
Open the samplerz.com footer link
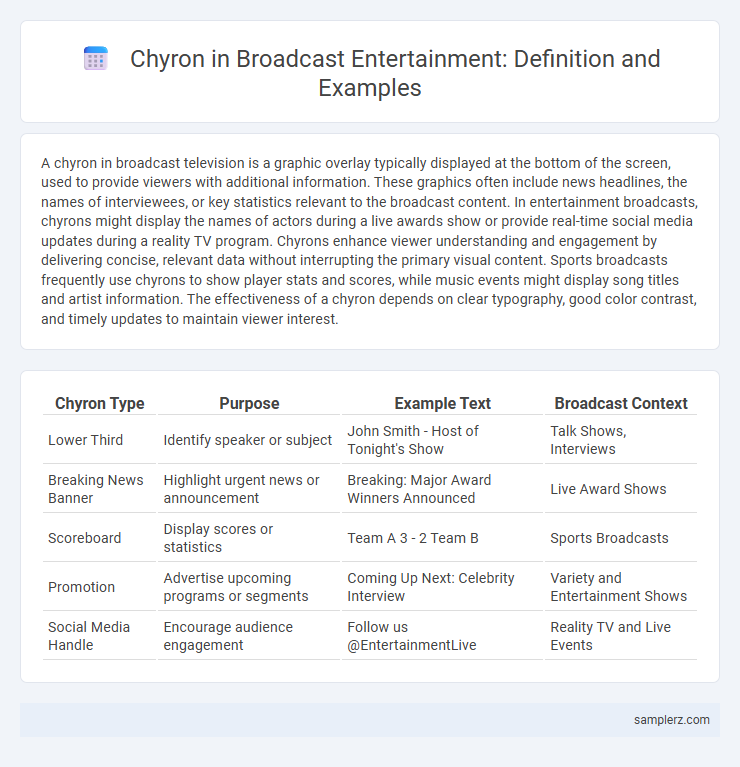(x=672, y=720)
